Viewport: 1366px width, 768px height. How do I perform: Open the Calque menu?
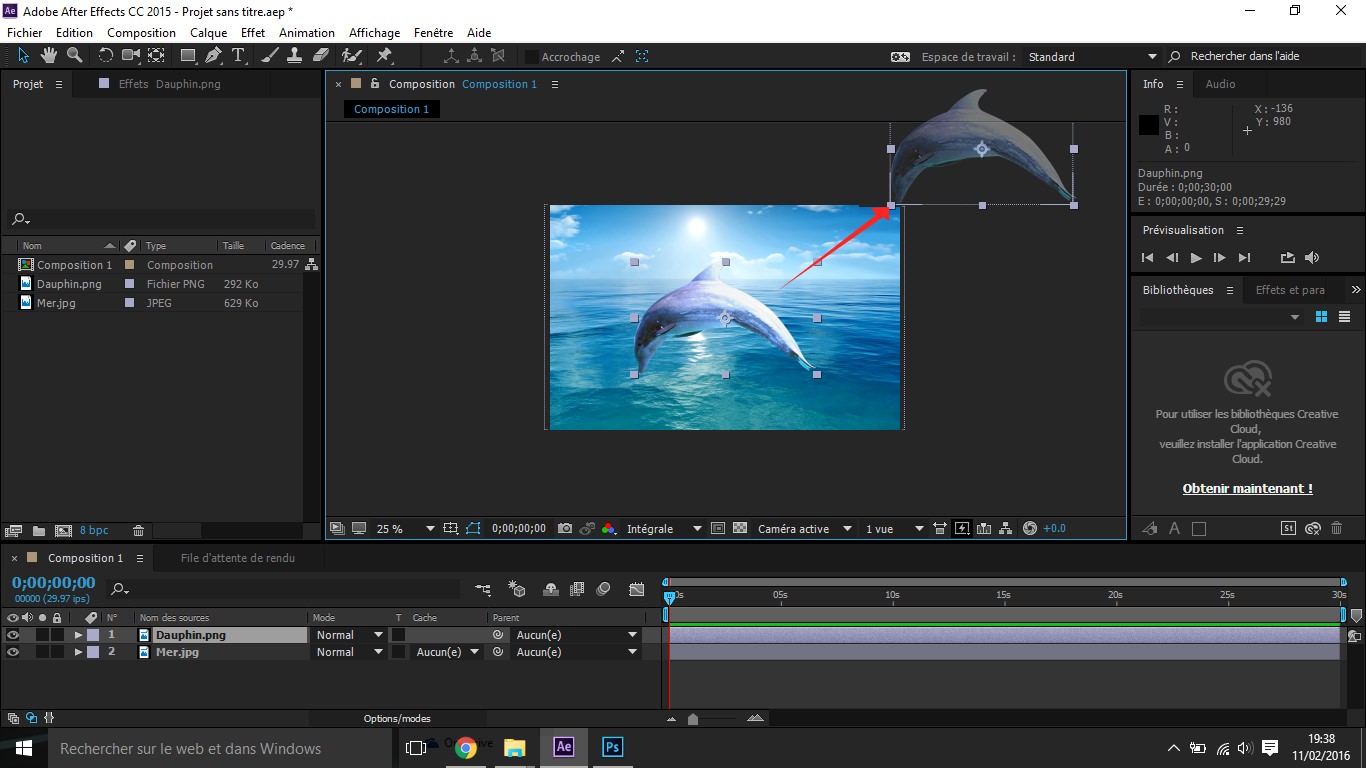[209, 33]
